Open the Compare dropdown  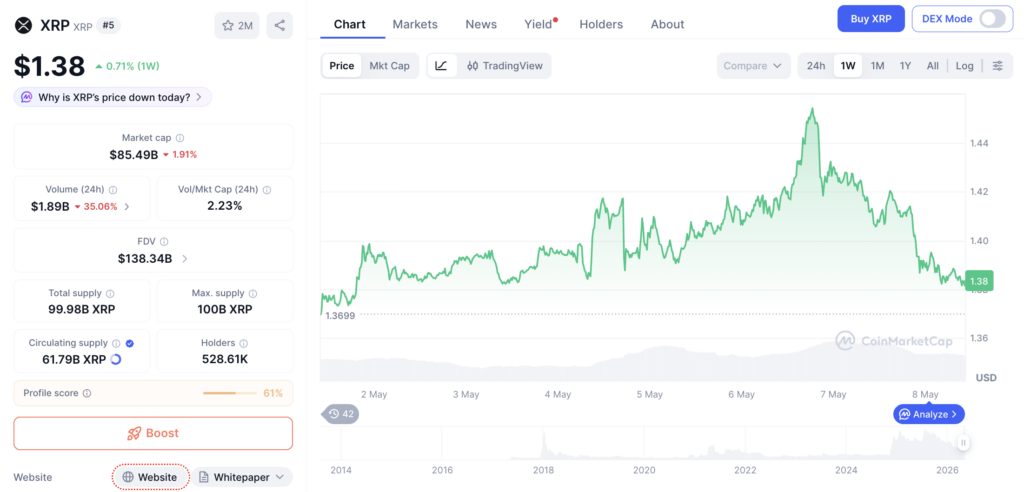753,66
